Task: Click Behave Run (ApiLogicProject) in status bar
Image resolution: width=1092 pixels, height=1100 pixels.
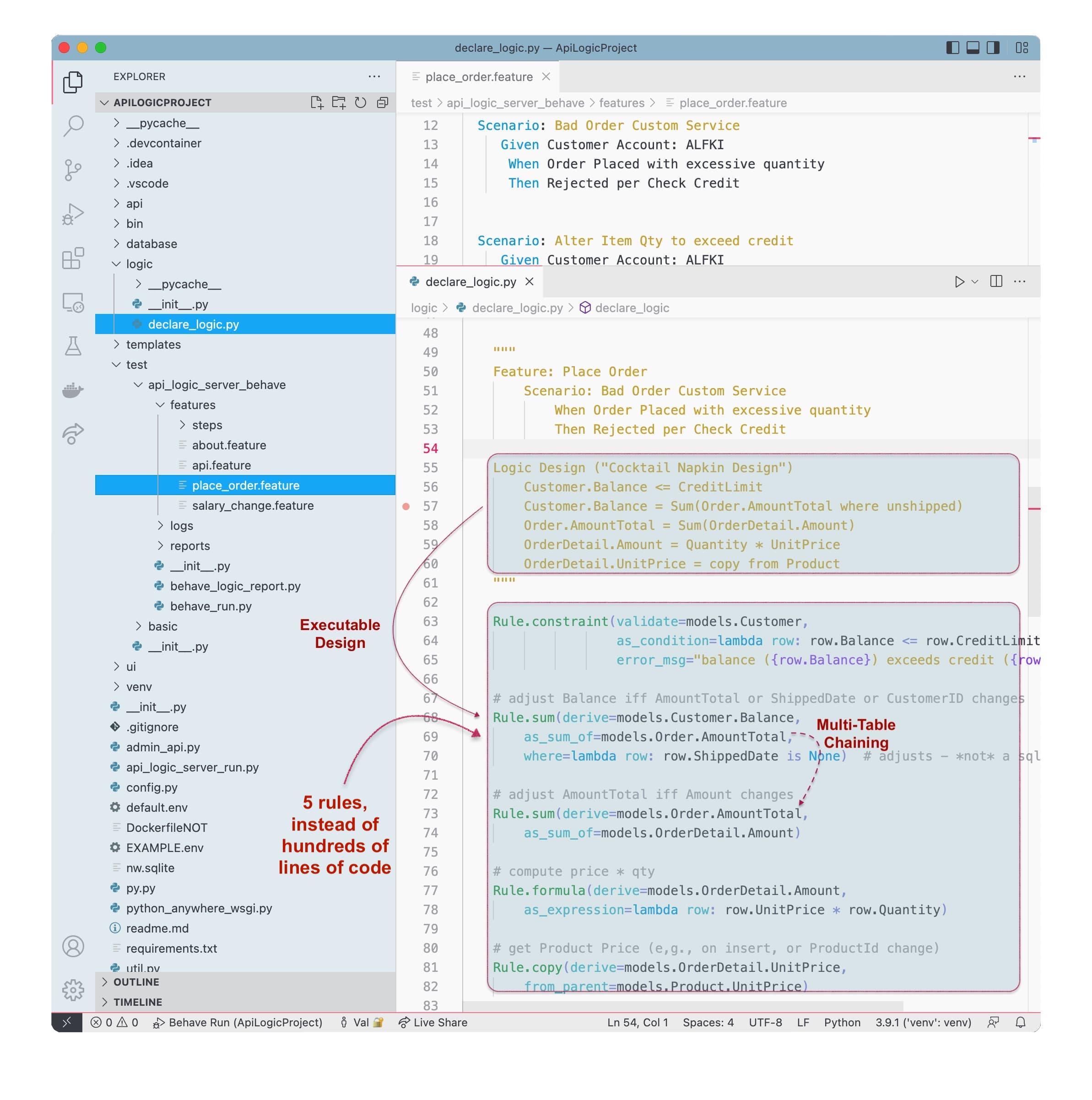Action: click(238, 1022)
